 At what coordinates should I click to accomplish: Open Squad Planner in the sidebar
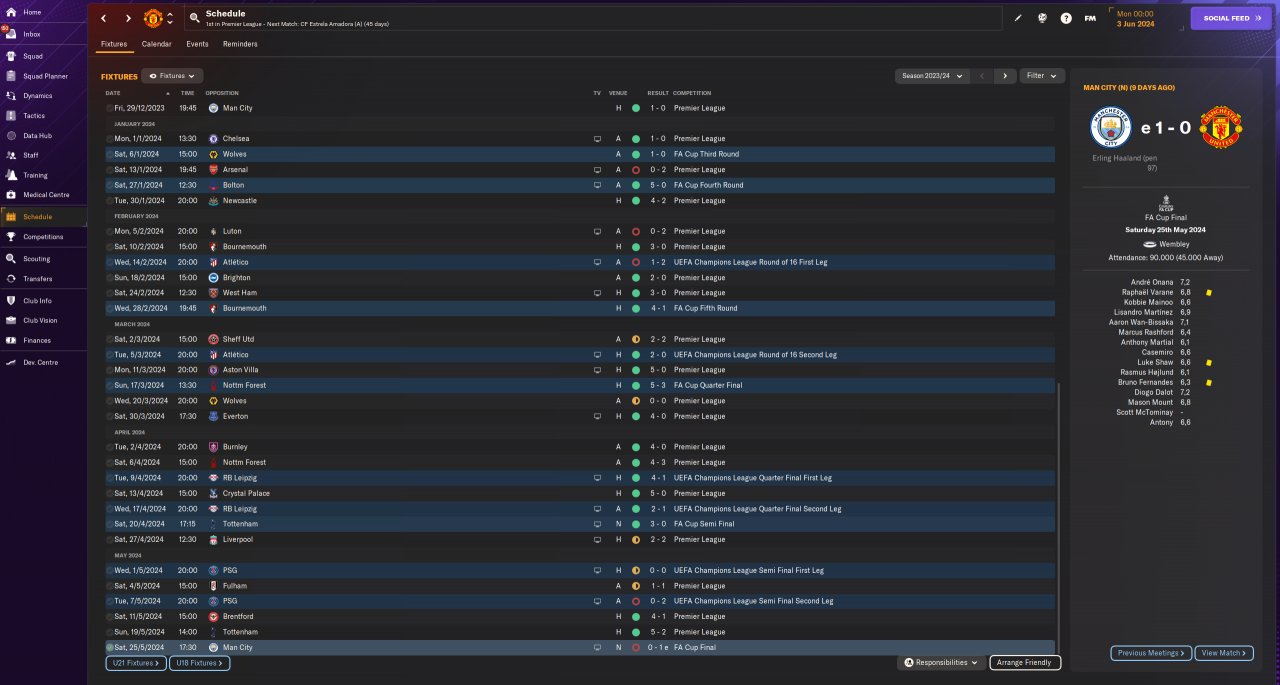[45, 76]
